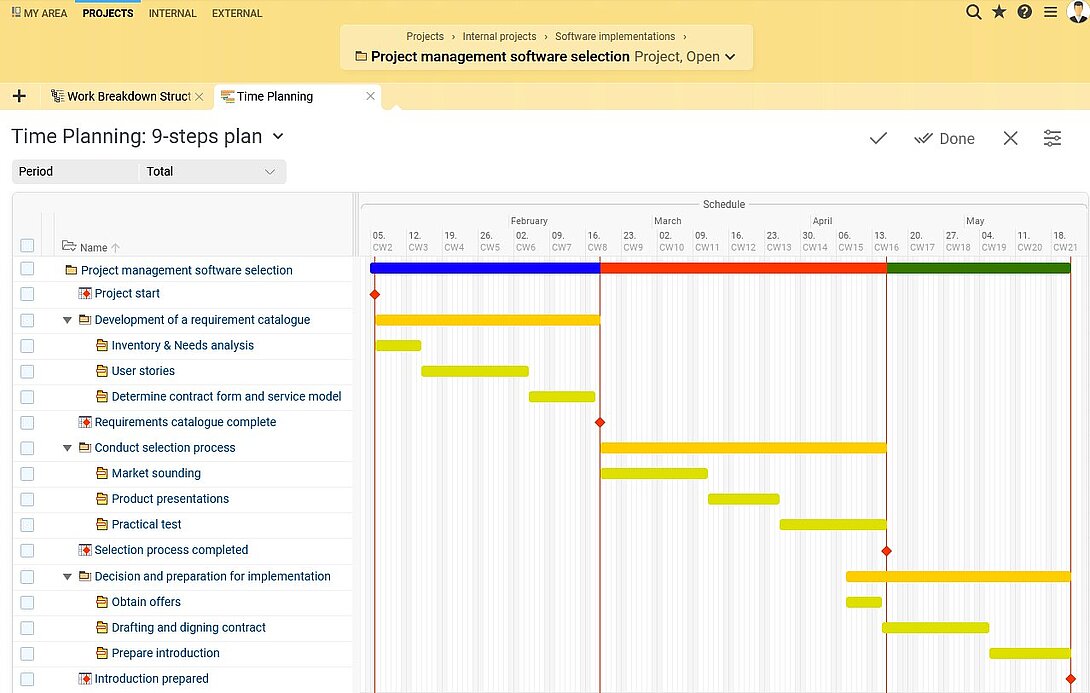Click the User stories folder icon
1090x693 pixels.
(102, 370)
